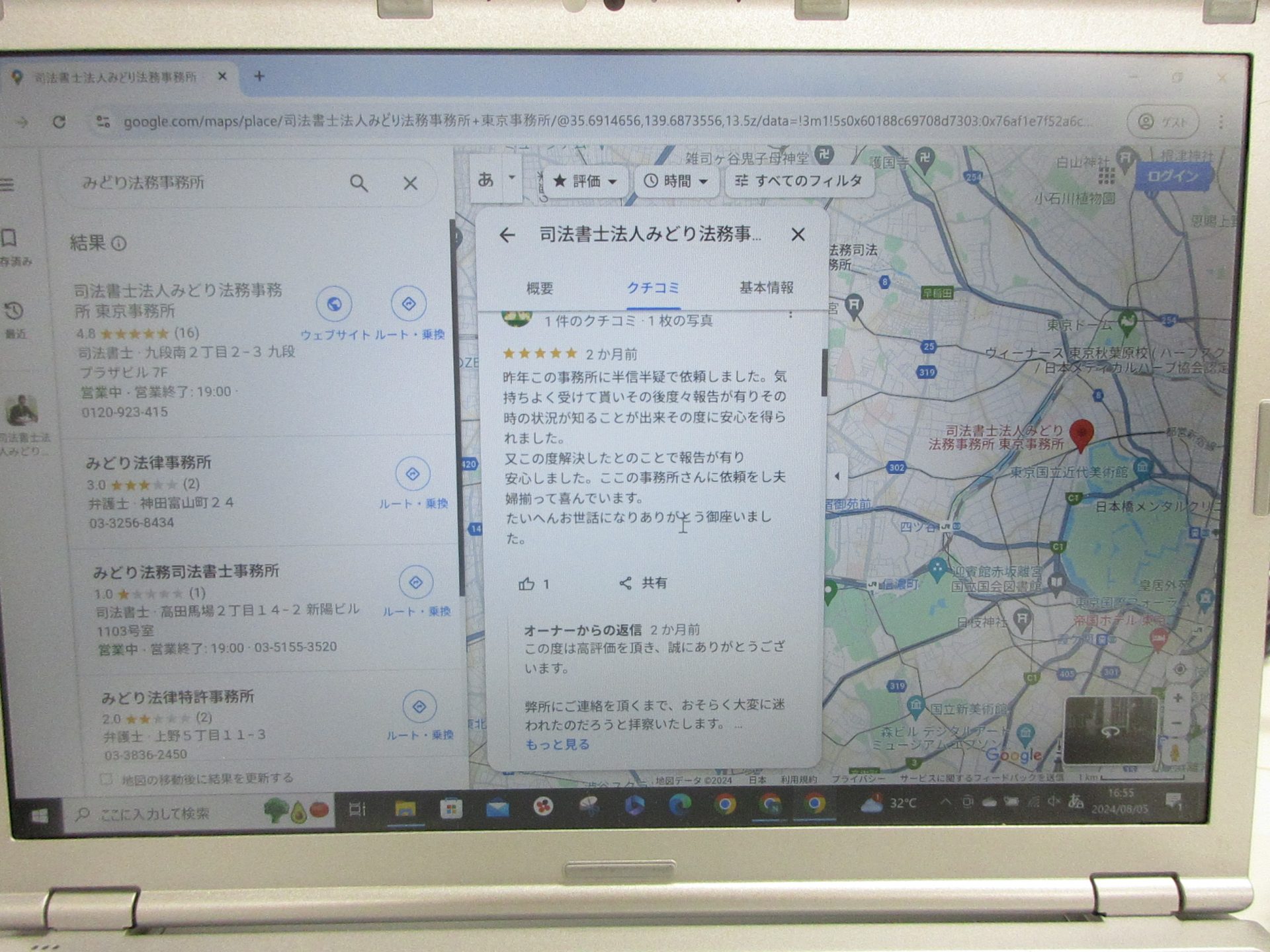Open the Google apps grid icon
Image resolution: width=1270 pixels, height=952 pixels.
point(1106,175)
